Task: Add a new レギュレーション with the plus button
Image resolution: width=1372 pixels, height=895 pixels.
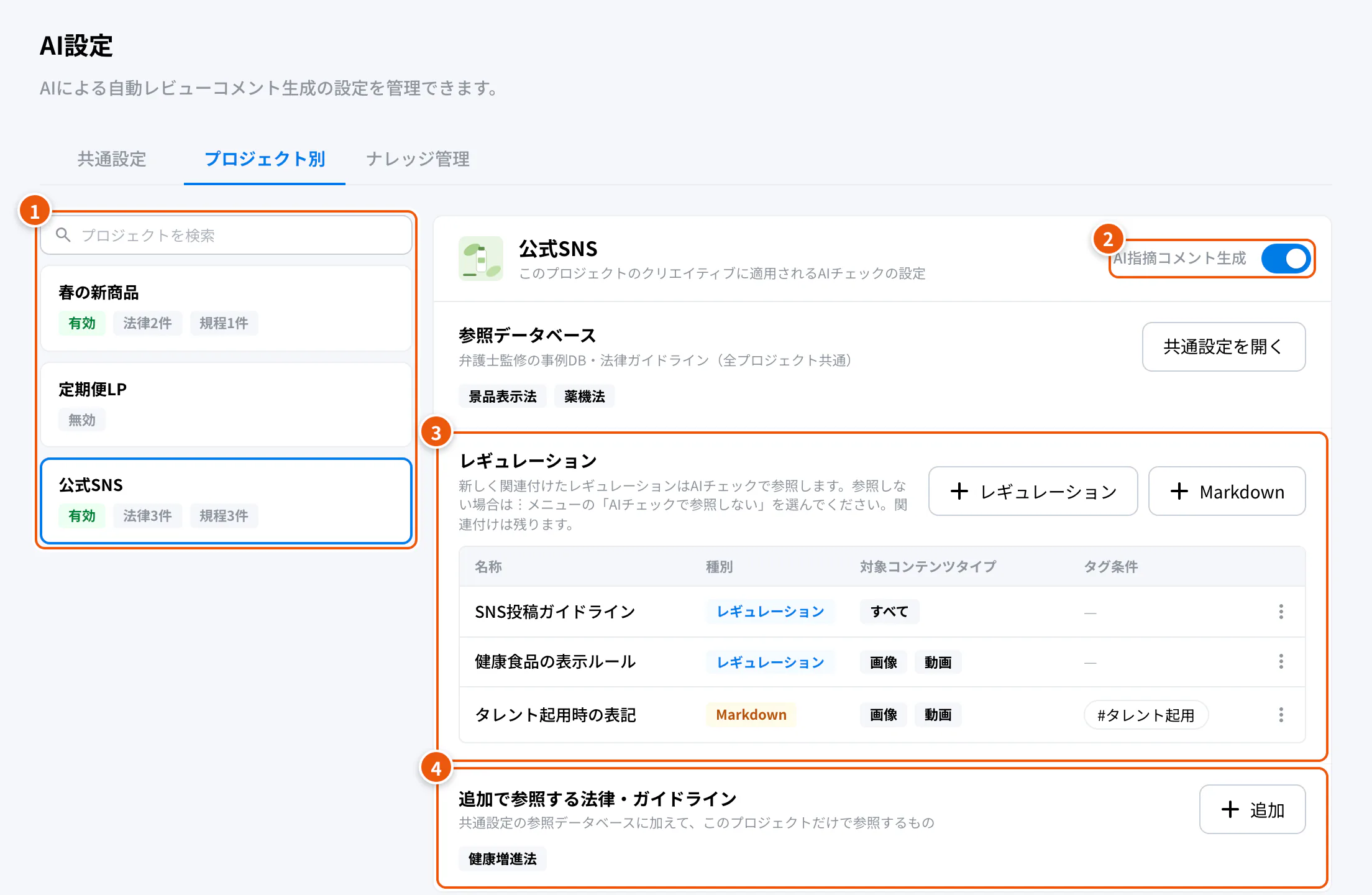Action: [x=1033, y=491]
